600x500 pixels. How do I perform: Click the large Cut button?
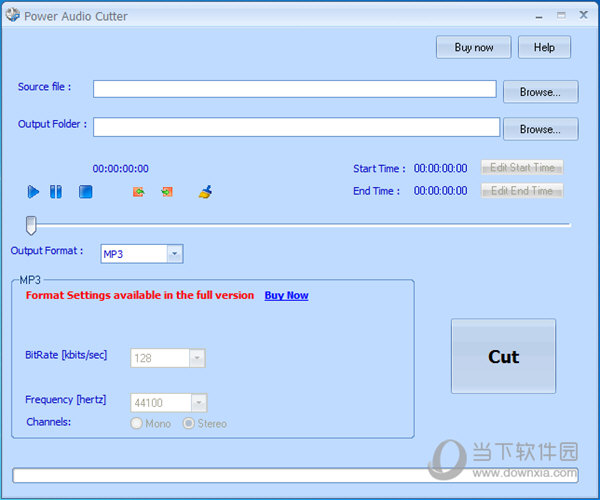[504, 356]
